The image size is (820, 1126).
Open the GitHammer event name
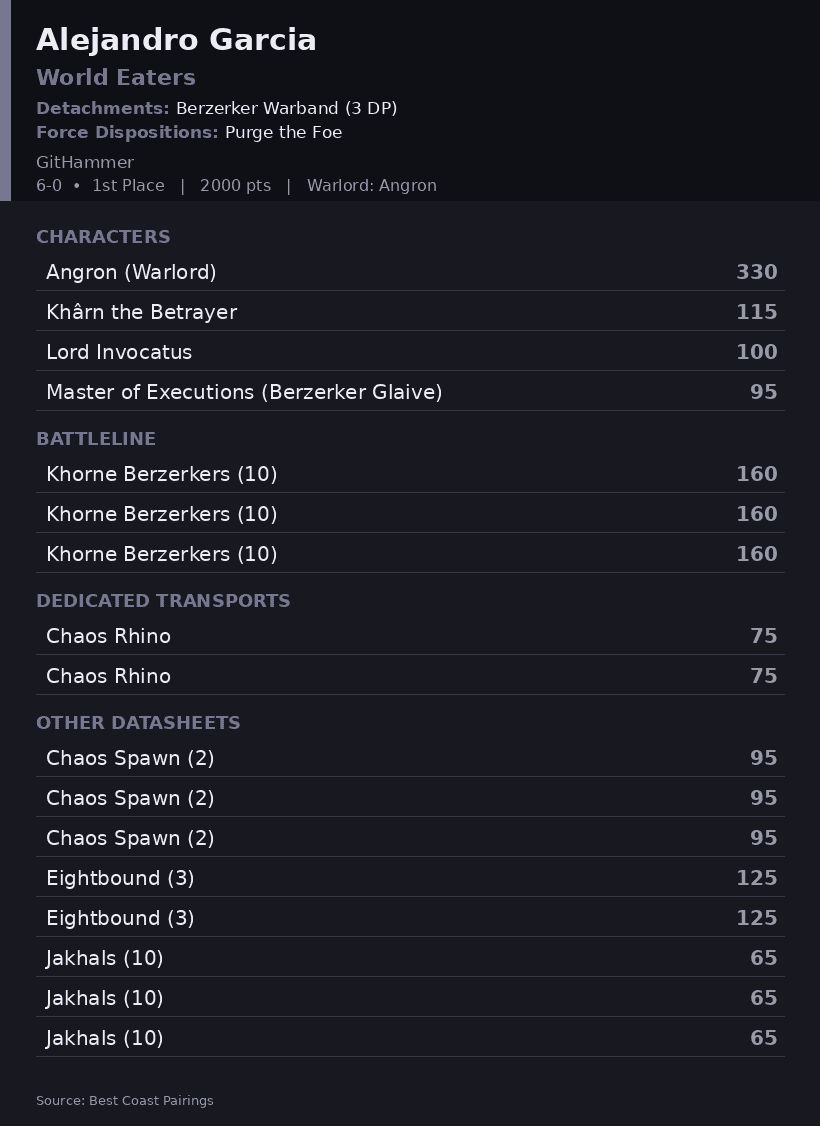pos(85,162)
